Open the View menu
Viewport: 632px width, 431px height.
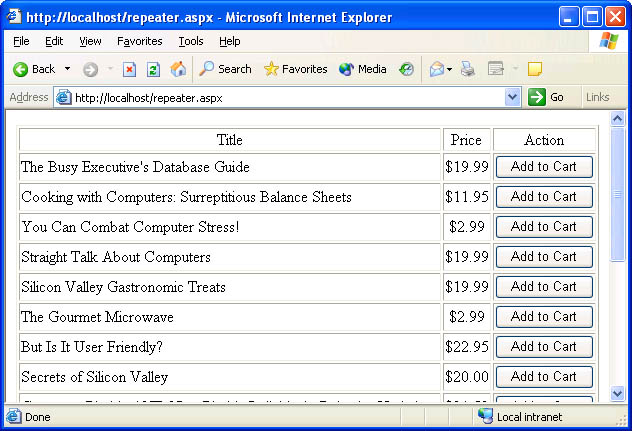tap(90, 41)
